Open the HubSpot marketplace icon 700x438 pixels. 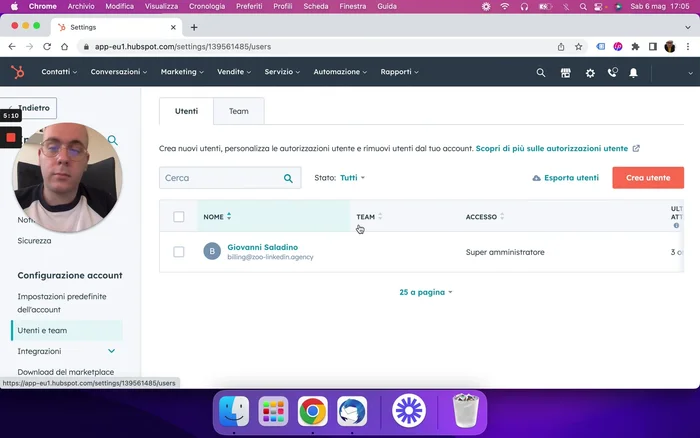565,72
